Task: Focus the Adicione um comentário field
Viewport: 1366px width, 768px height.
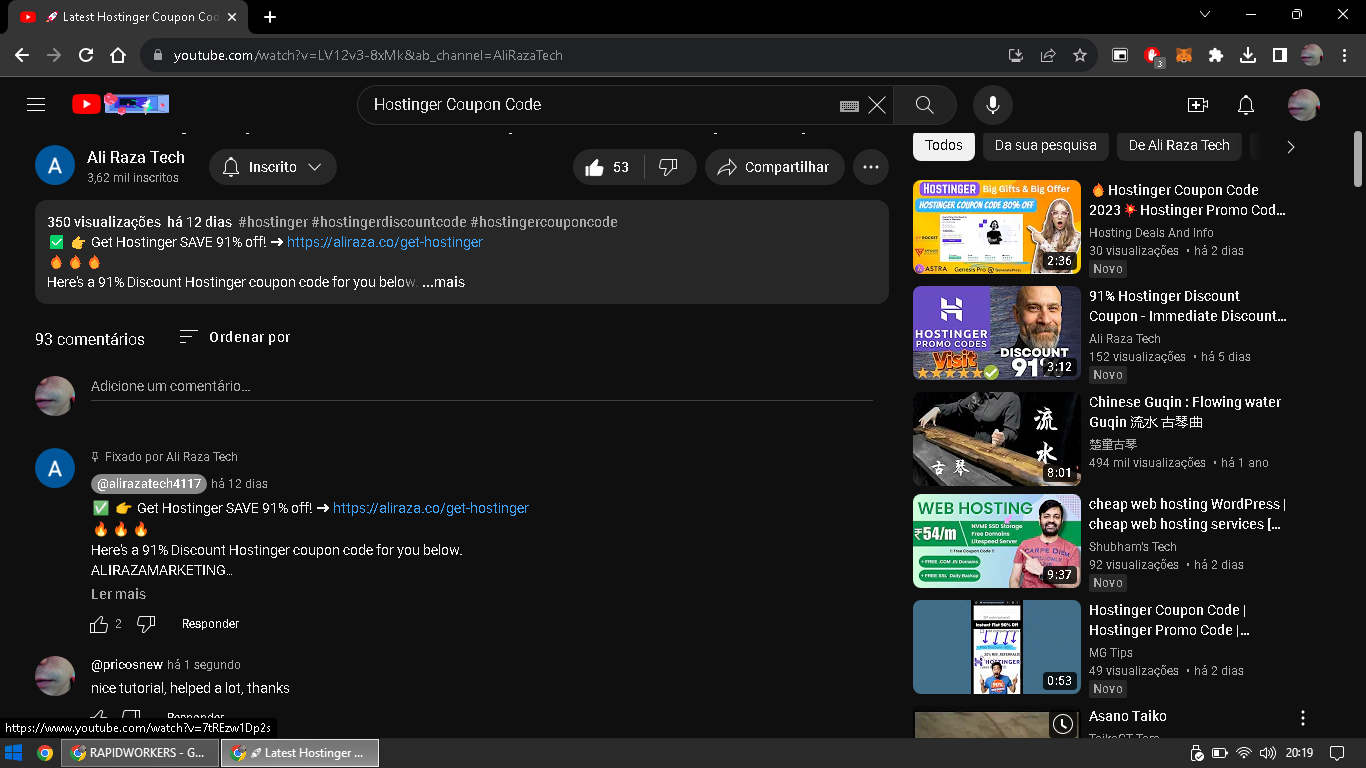Action: click(481, 387)
